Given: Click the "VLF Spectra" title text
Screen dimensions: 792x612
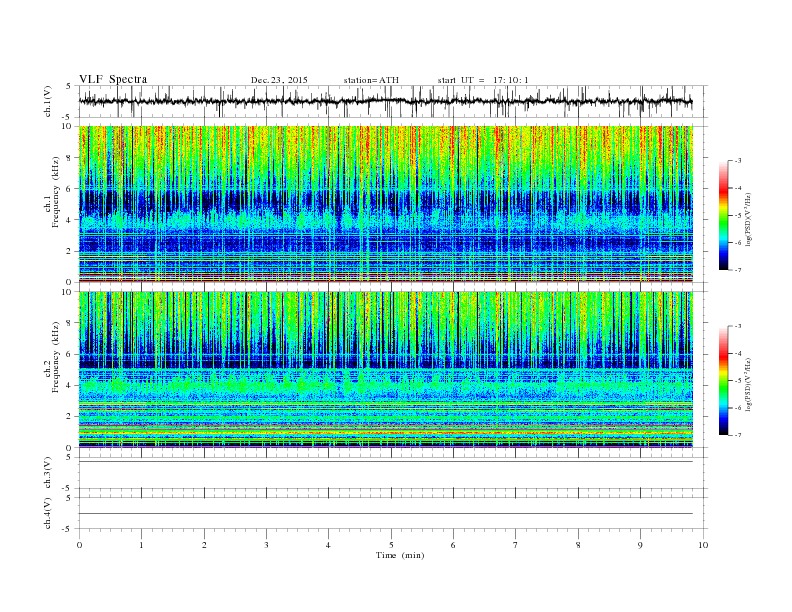Looking at the screenshot, I should 113,79.
